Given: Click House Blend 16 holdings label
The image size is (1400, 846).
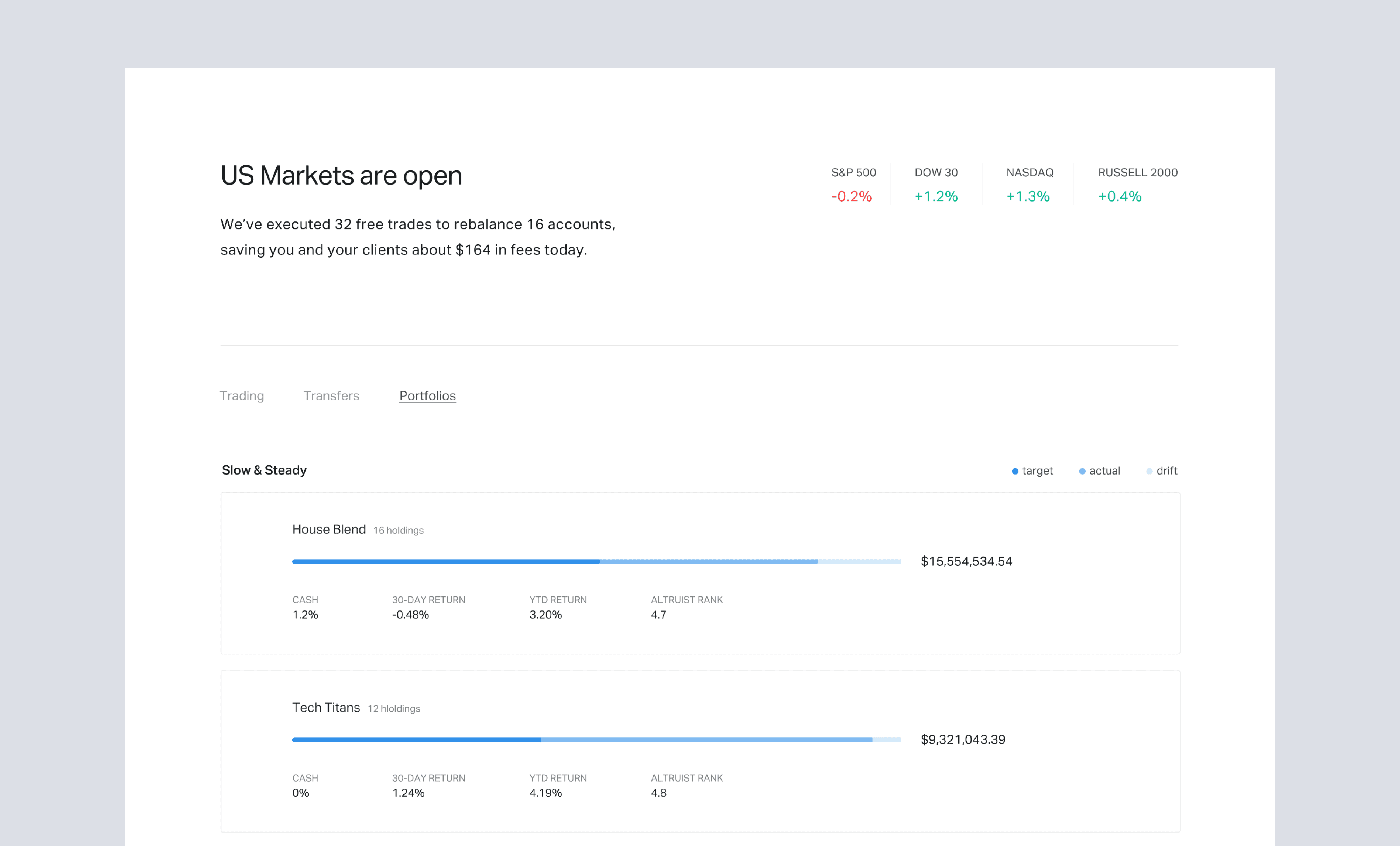Looking at the screenshot, I should click(398, 530).
